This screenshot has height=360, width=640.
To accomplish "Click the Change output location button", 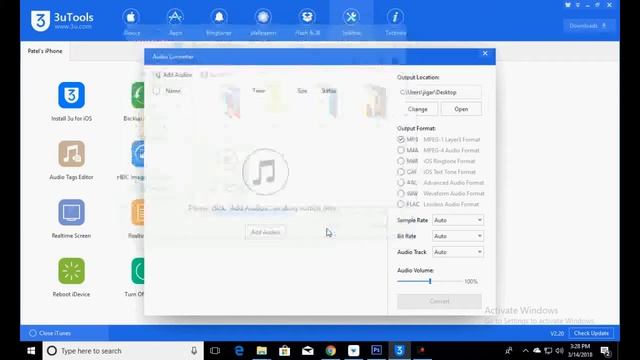I will click(418, 109).
